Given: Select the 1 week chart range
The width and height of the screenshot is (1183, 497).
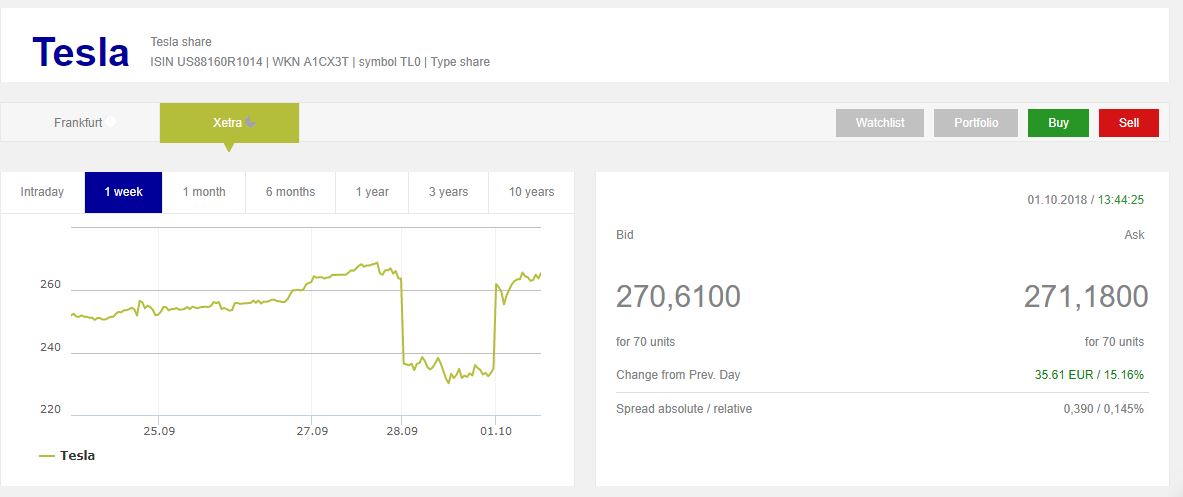Looking at the screenshot, I should (x=124, y=192).
